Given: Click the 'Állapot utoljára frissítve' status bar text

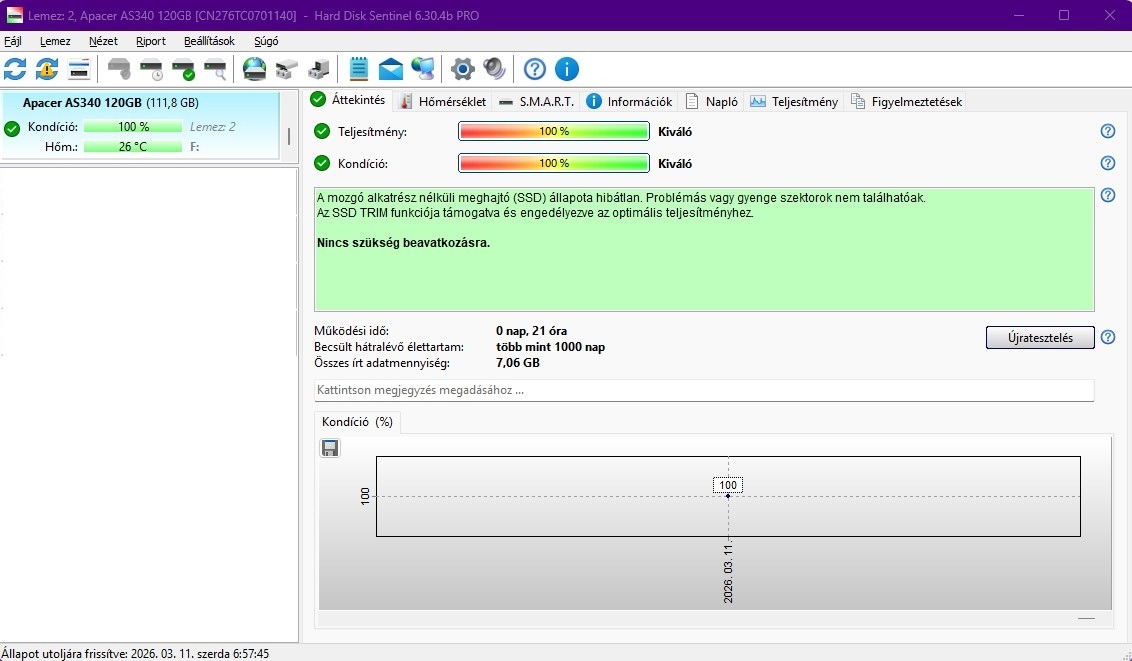Looking at the screenshot, I should click(135, 654).
